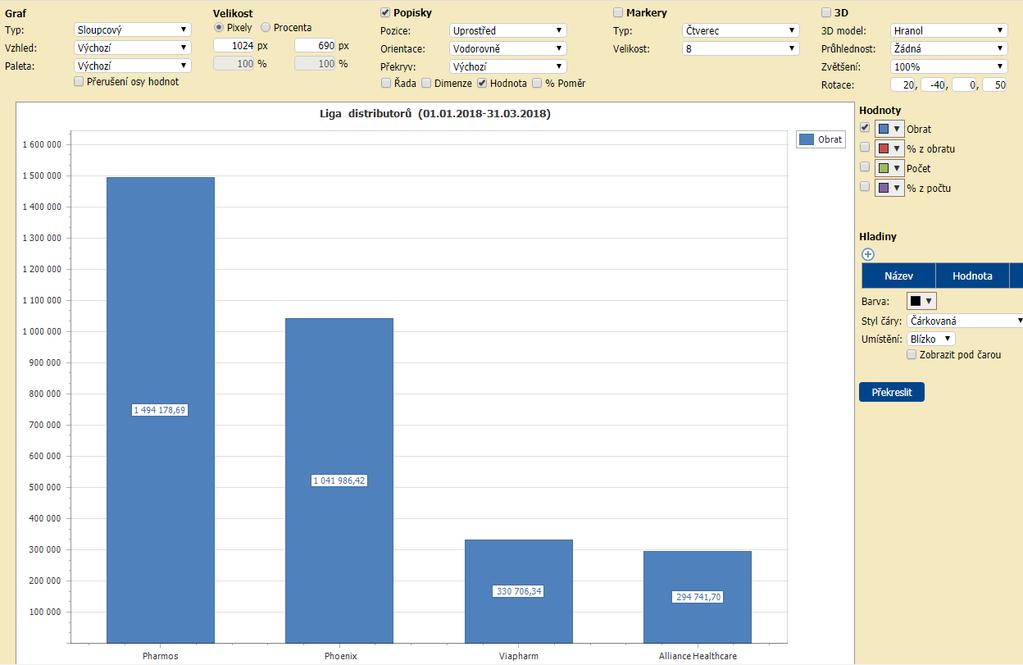Viewport: 1023px width, 665px height.
Task: Open the marker Velikost dropdown
Action: click(x=741, y=48)
